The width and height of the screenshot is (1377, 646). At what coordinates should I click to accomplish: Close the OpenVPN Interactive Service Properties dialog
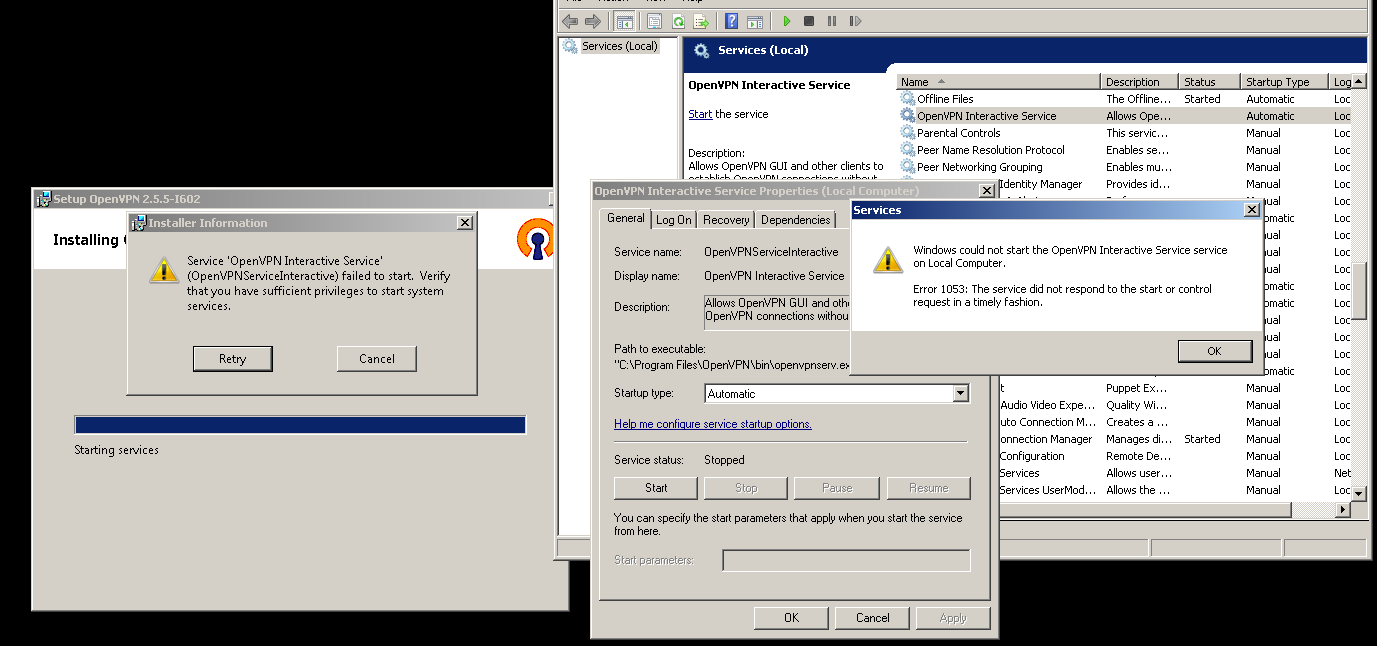pos(986,190)
